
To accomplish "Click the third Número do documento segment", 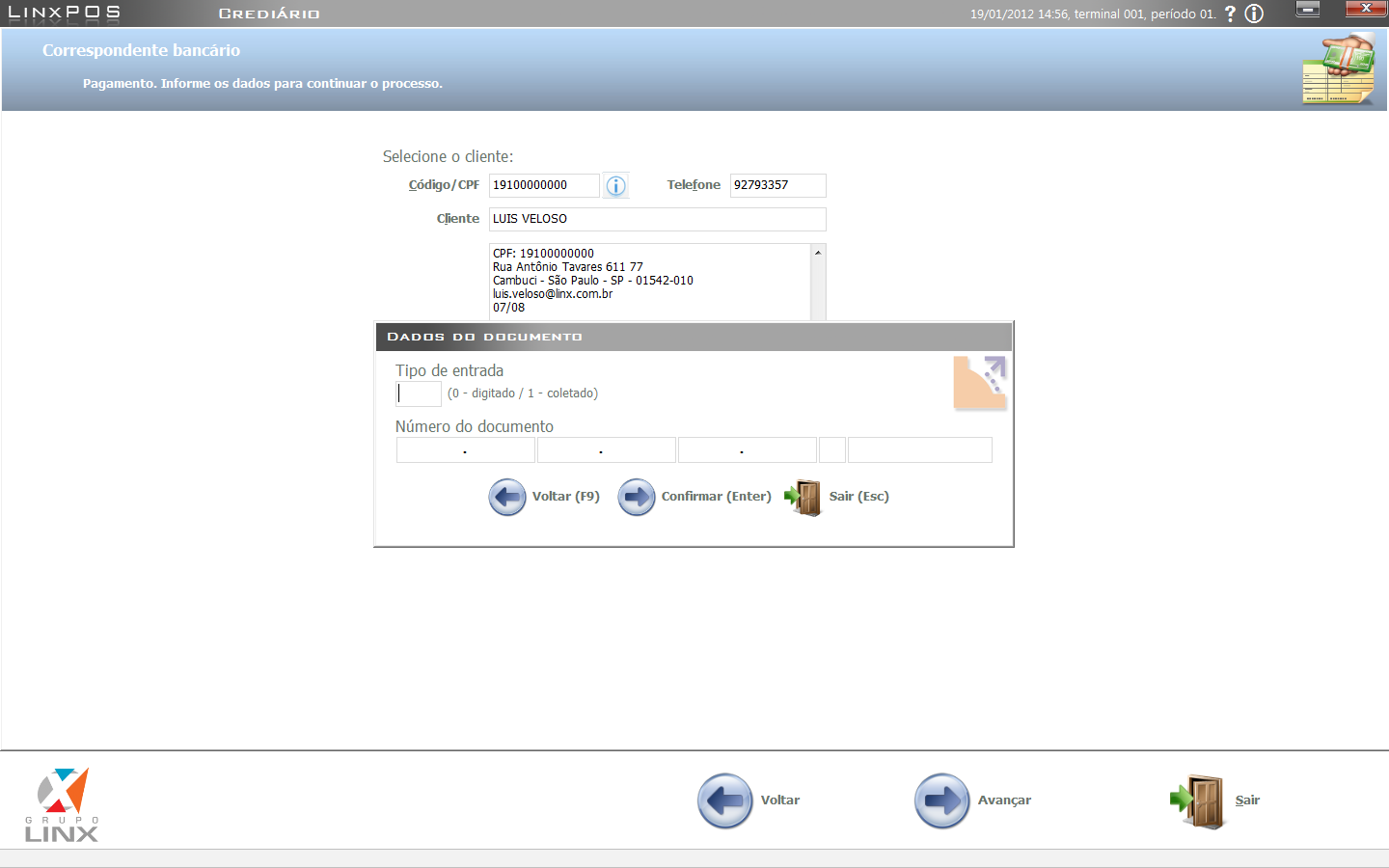I will [x=748, y=450].
